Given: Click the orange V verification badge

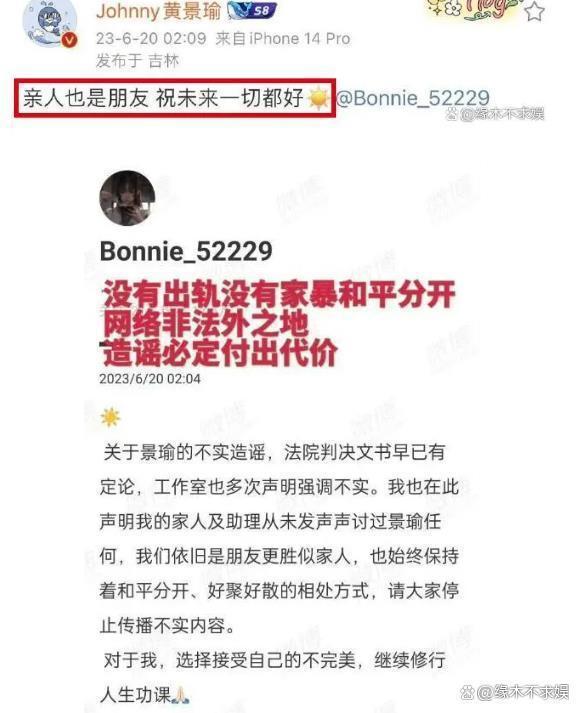Looking at the screenshot, I should [69, 40].
